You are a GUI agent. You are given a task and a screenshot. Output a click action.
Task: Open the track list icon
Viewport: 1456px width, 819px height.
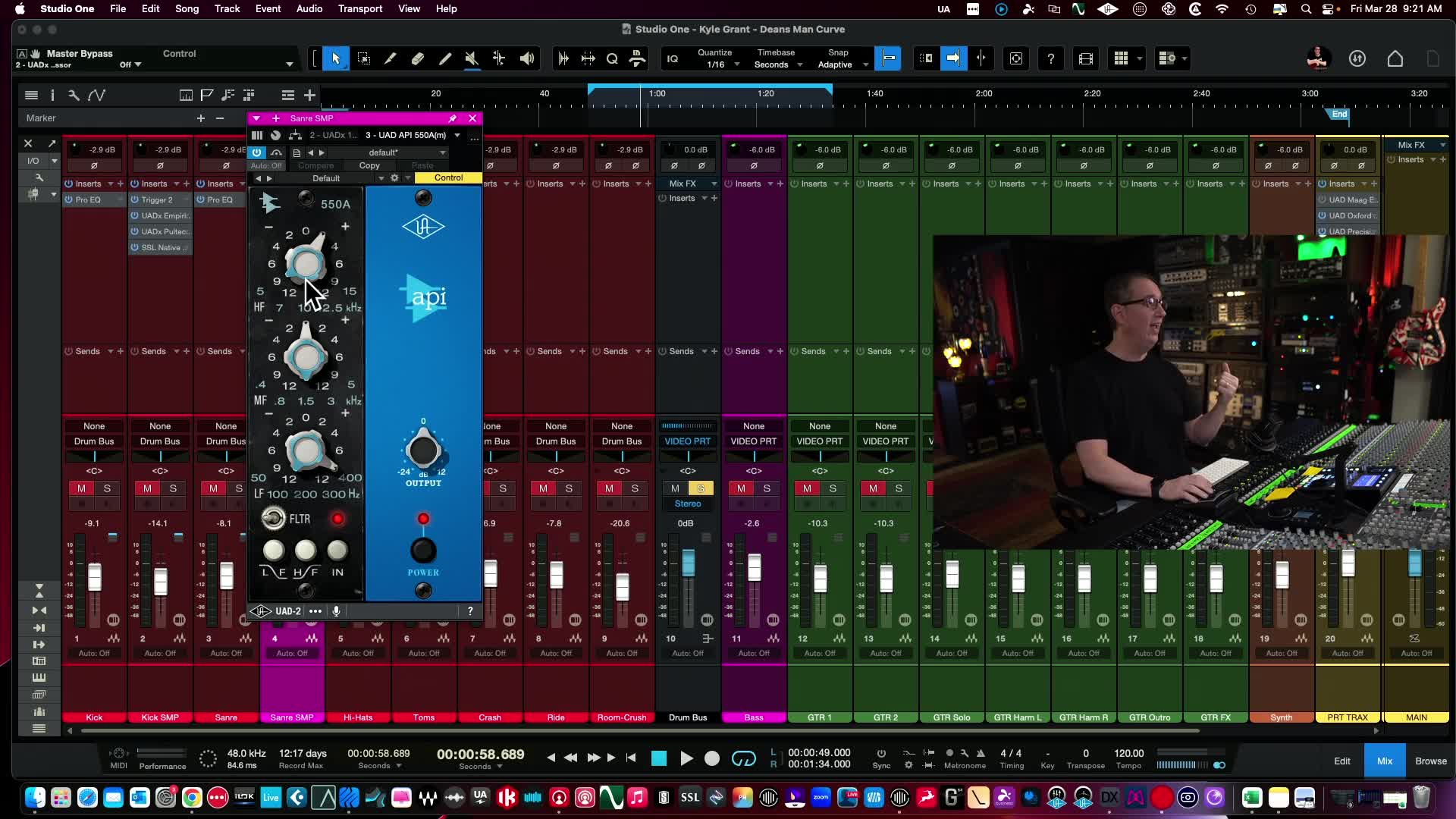click(31, 95)
